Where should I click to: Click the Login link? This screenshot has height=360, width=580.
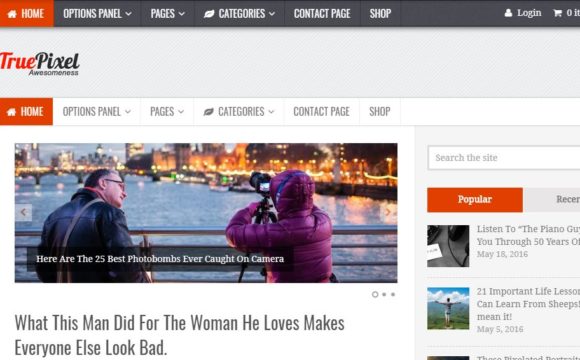pyautogui.click(x=529, y=13)
